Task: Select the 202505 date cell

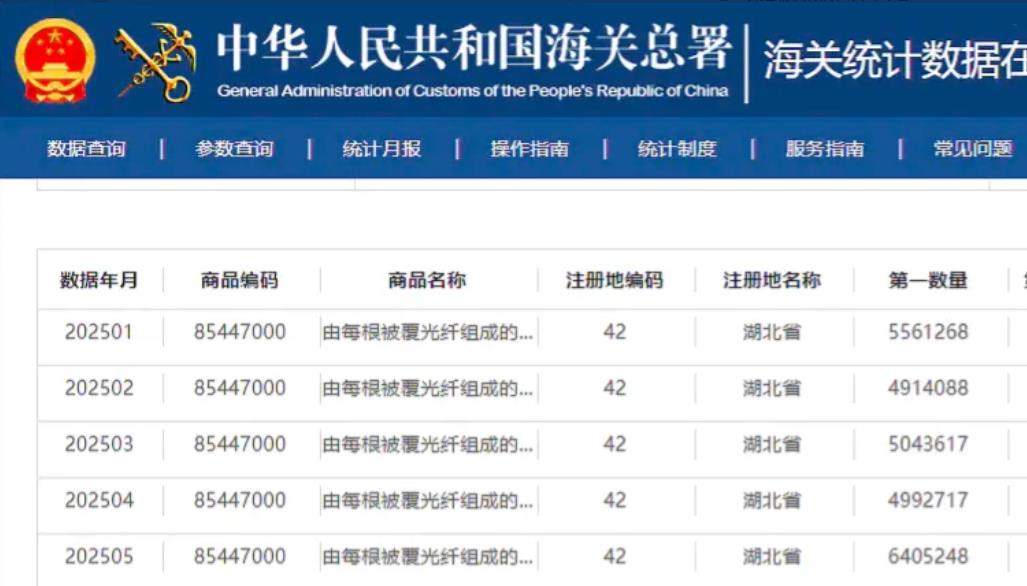Action: pos(99,557)
